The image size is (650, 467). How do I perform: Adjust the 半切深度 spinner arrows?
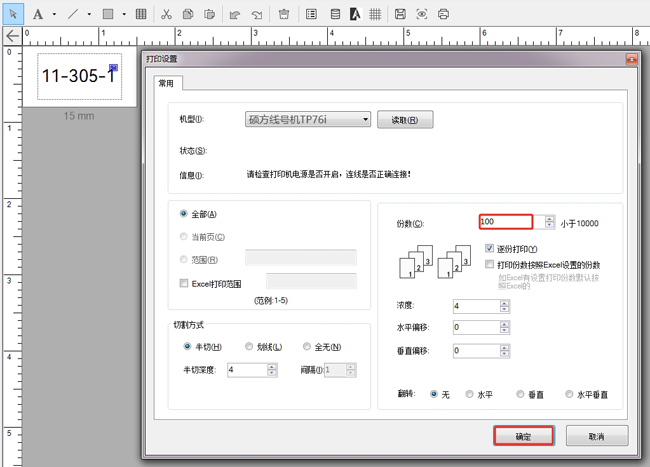pyautogui.click(x=272, y=370)
